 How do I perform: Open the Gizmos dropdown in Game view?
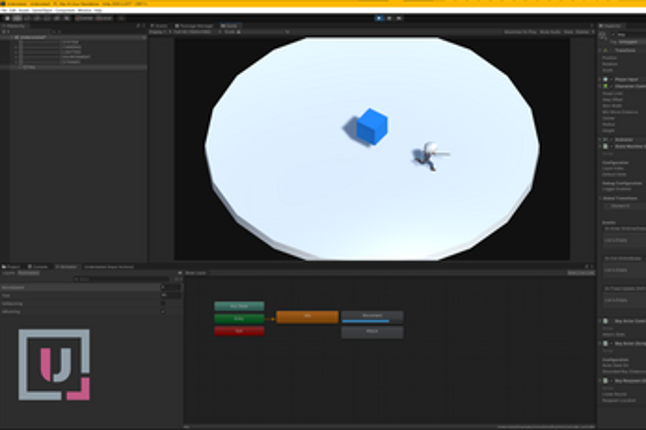583,32
